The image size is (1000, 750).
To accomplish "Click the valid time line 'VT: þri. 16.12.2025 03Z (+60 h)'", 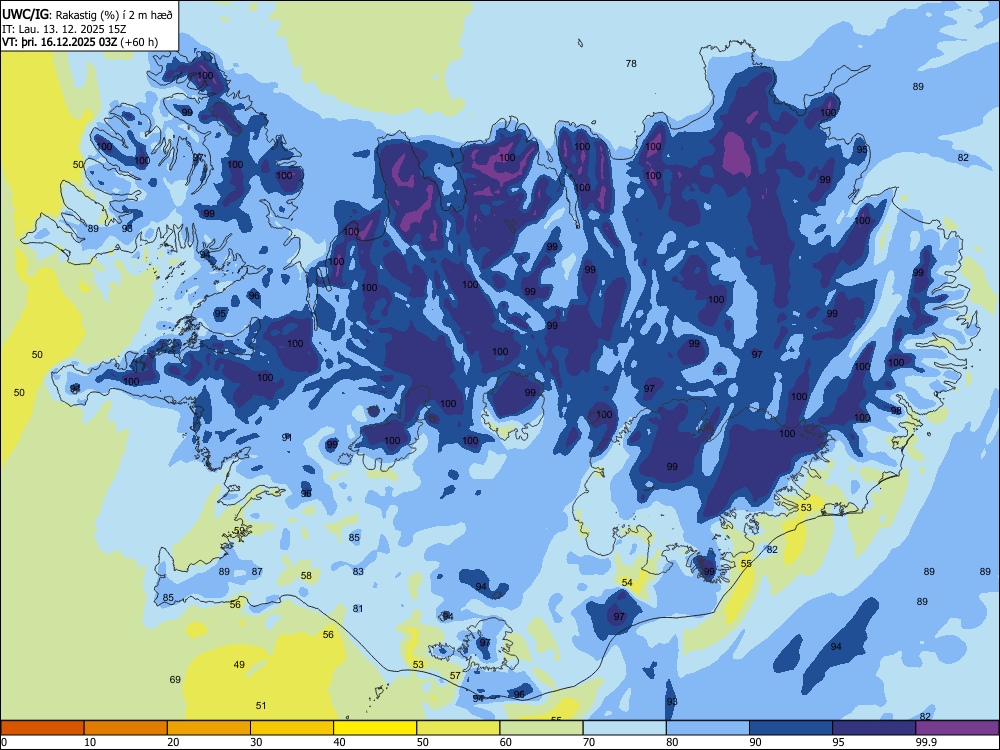I will coord(80,42).
